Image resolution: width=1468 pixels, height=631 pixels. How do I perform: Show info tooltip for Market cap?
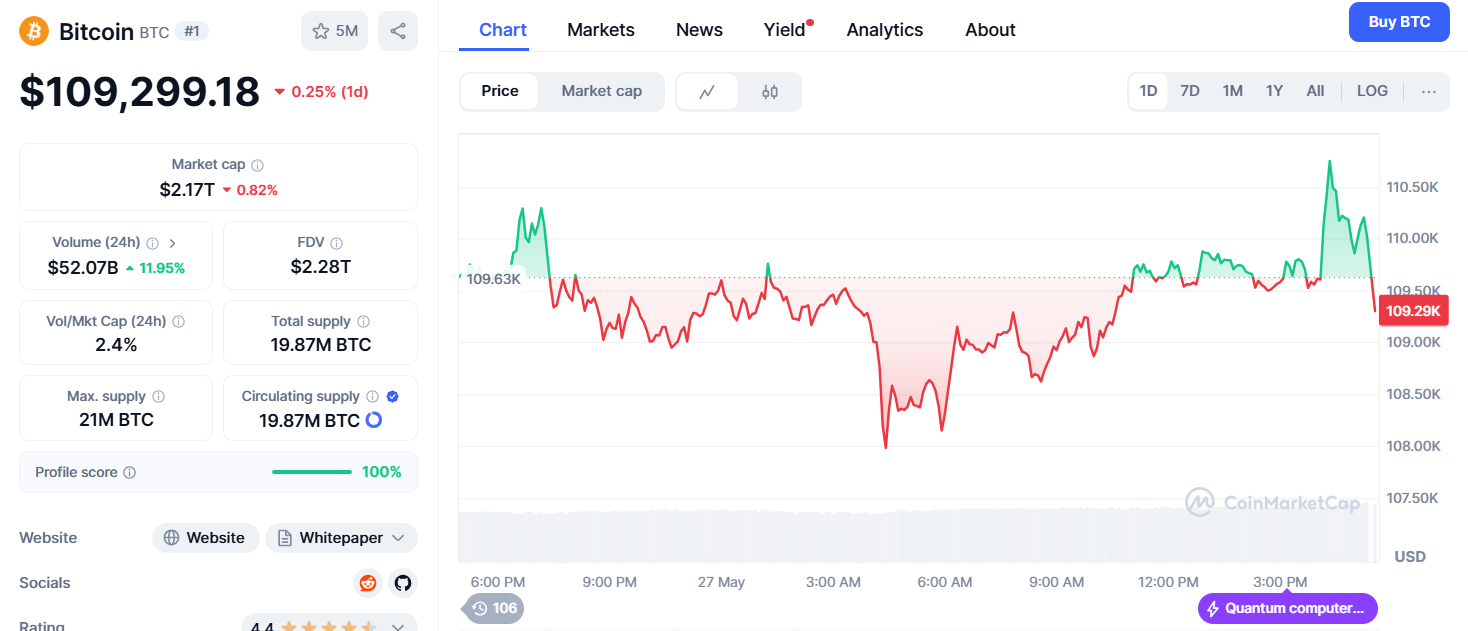[258, 165]
